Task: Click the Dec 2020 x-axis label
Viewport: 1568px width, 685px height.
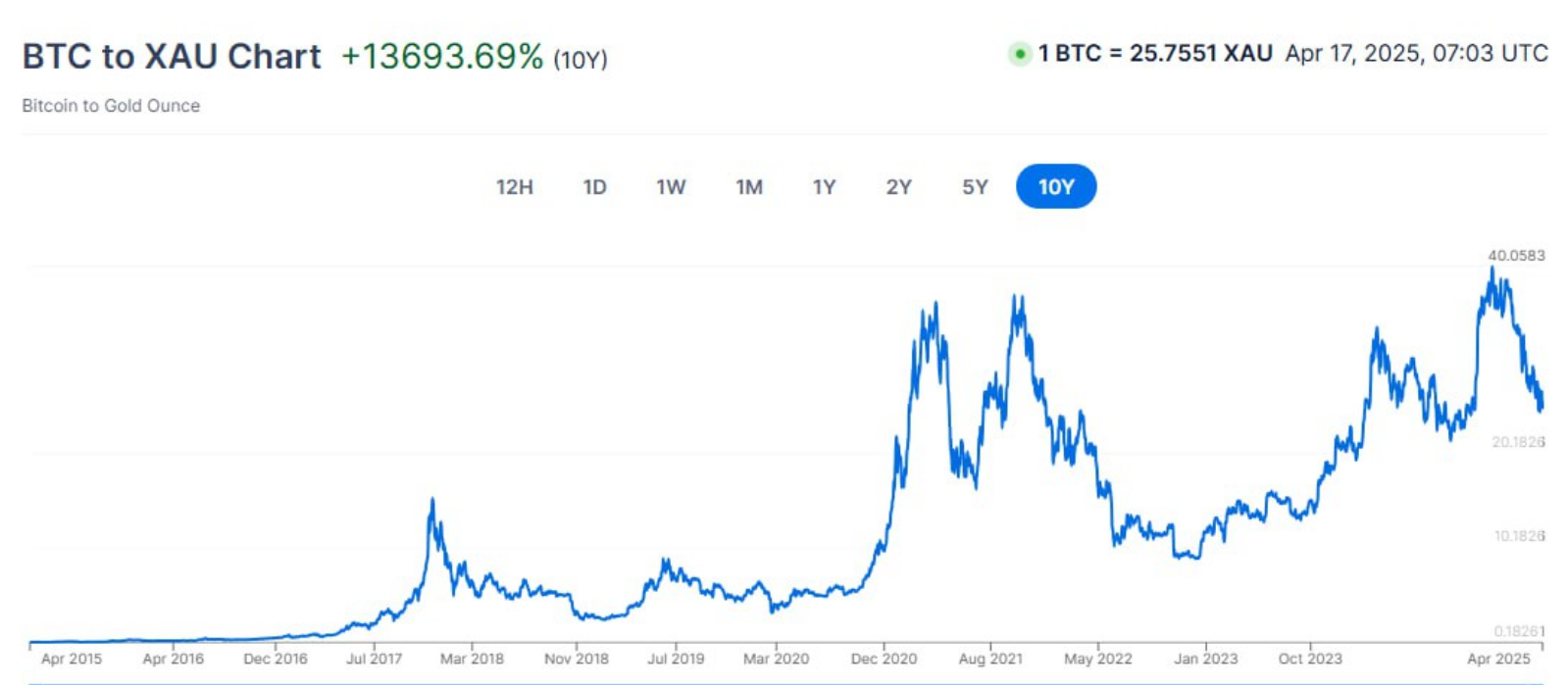Action: point(884,659)
